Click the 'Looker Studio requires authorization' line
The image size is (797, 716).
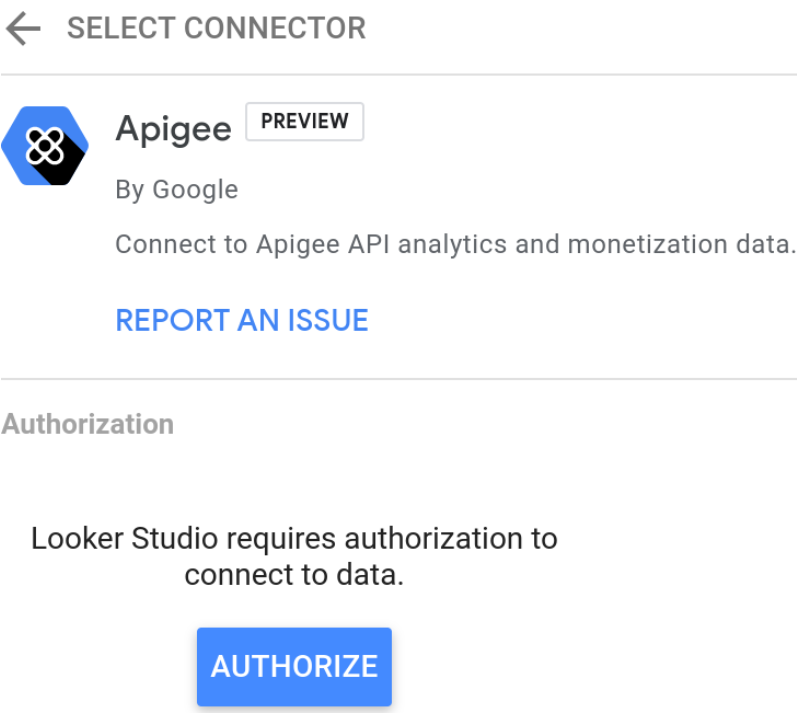point(294,539)
